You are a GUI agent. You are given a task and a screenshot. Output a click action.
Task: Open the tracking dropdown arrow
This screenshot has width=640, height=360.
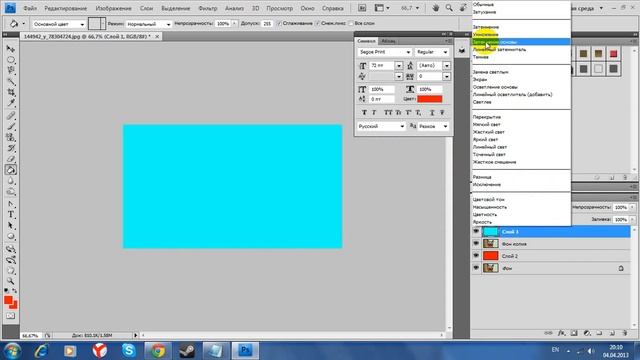click(x=447, y=76)
